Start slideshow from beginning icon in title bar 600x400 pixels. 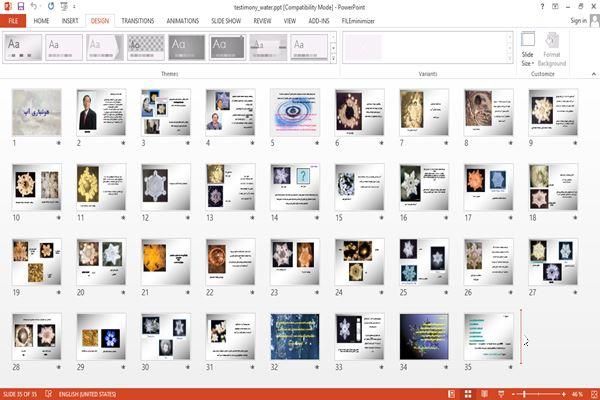click(64, 7)
